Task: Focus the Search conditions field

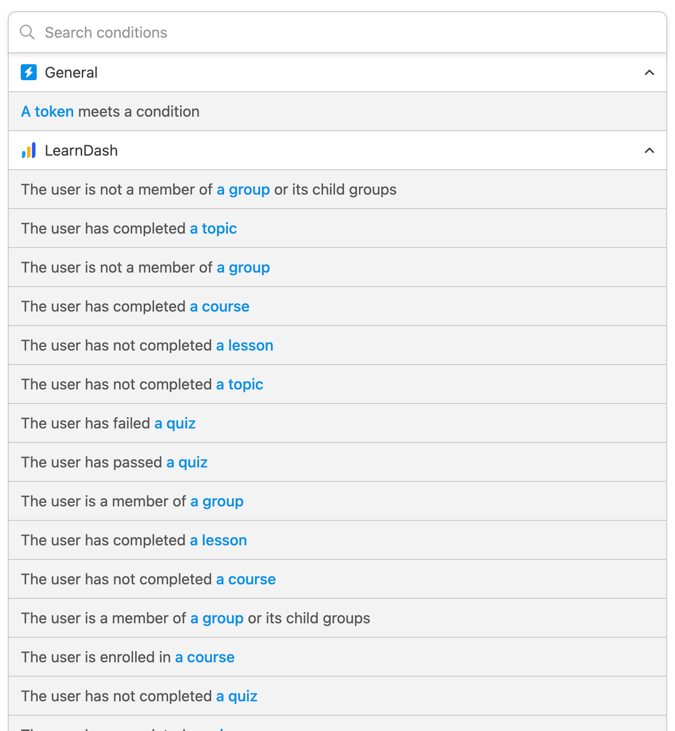Action: (338, 32)
